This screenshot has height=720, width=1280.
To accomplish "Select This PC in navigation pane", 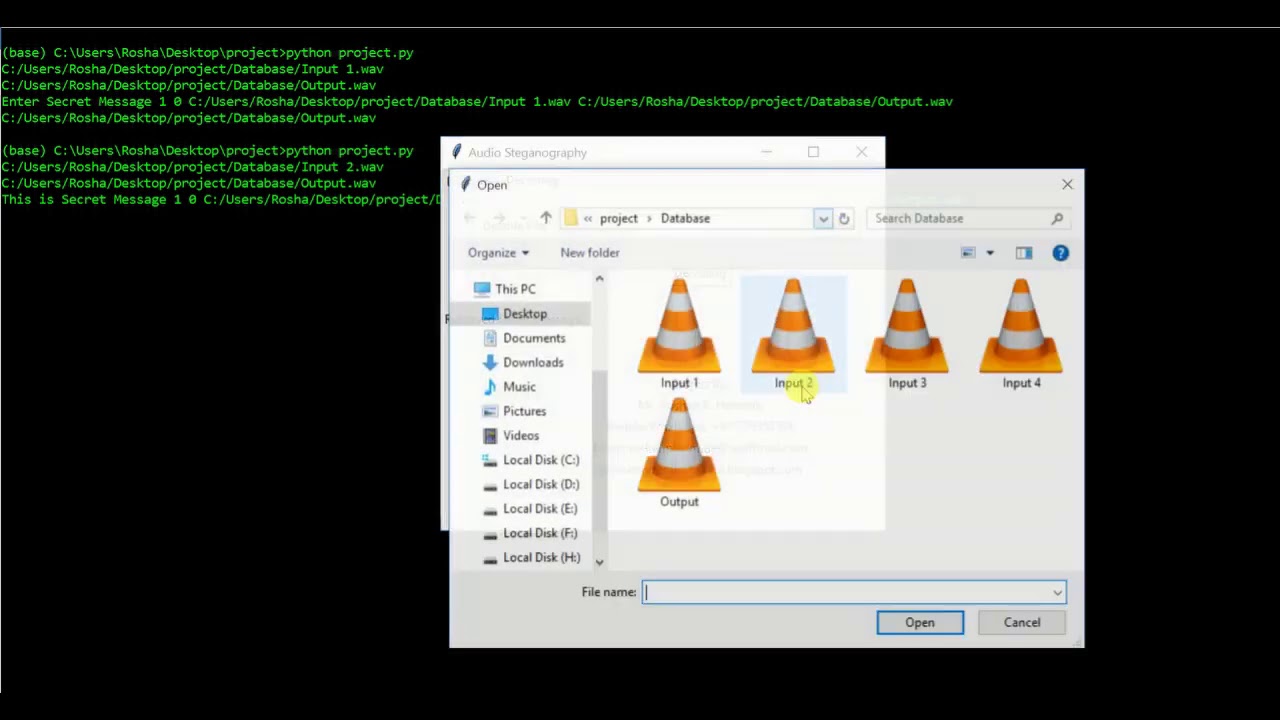I will click(505, 289).
